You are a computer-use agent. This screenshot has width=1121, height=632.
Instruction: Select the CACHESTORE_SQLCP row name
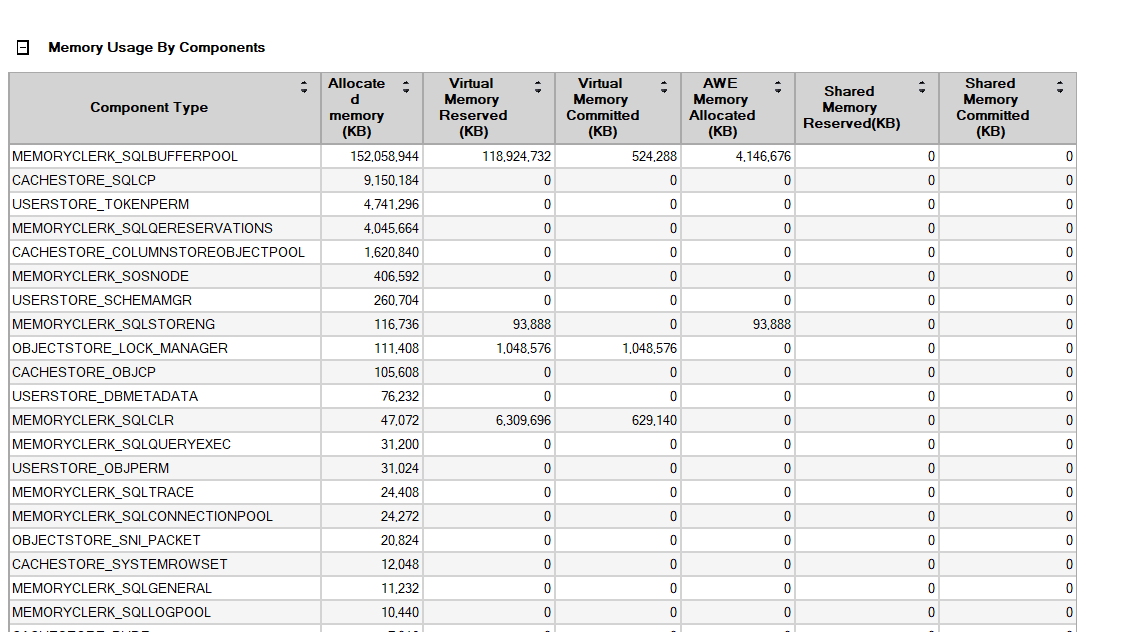click(84, 180)
